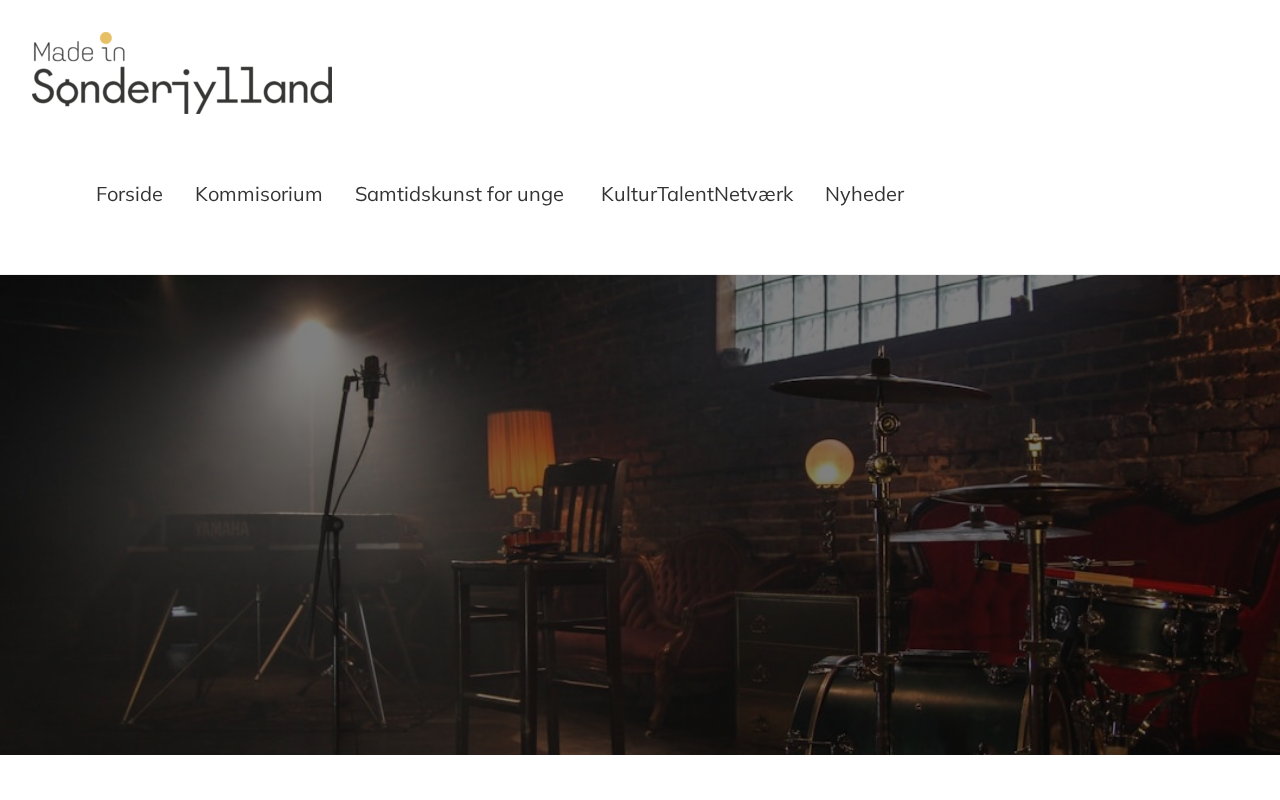Click the red drumsticks on the snare
The width and height of the screenshot is (1280, 800).
(x=1100, y=575)
